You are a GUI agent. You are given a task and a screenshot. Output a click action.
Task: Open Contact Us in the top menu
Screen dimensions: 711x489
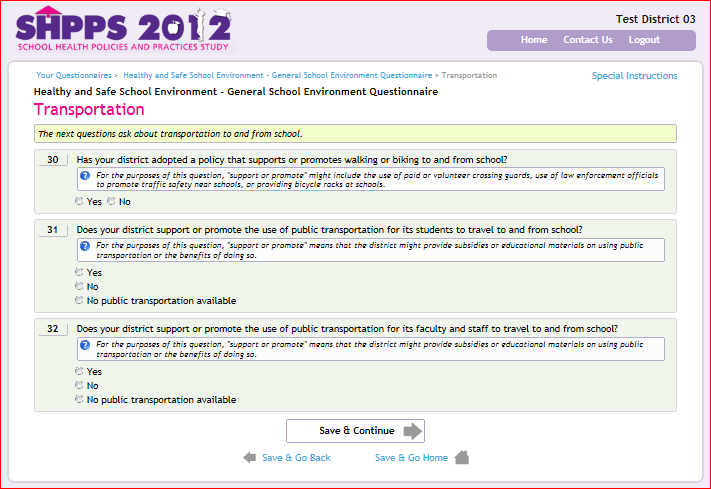588,40
